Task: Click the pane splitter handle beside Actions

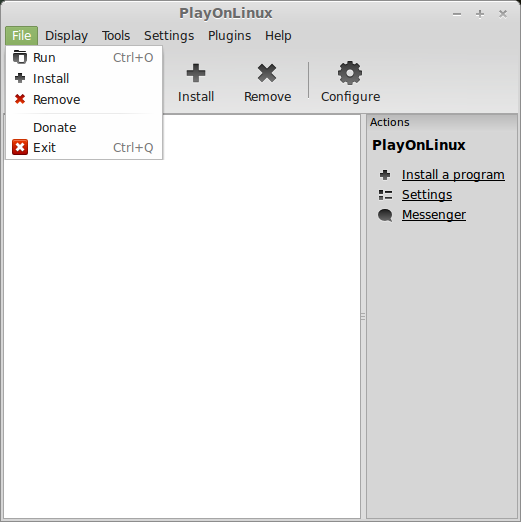Action: (x=363, y=316)
